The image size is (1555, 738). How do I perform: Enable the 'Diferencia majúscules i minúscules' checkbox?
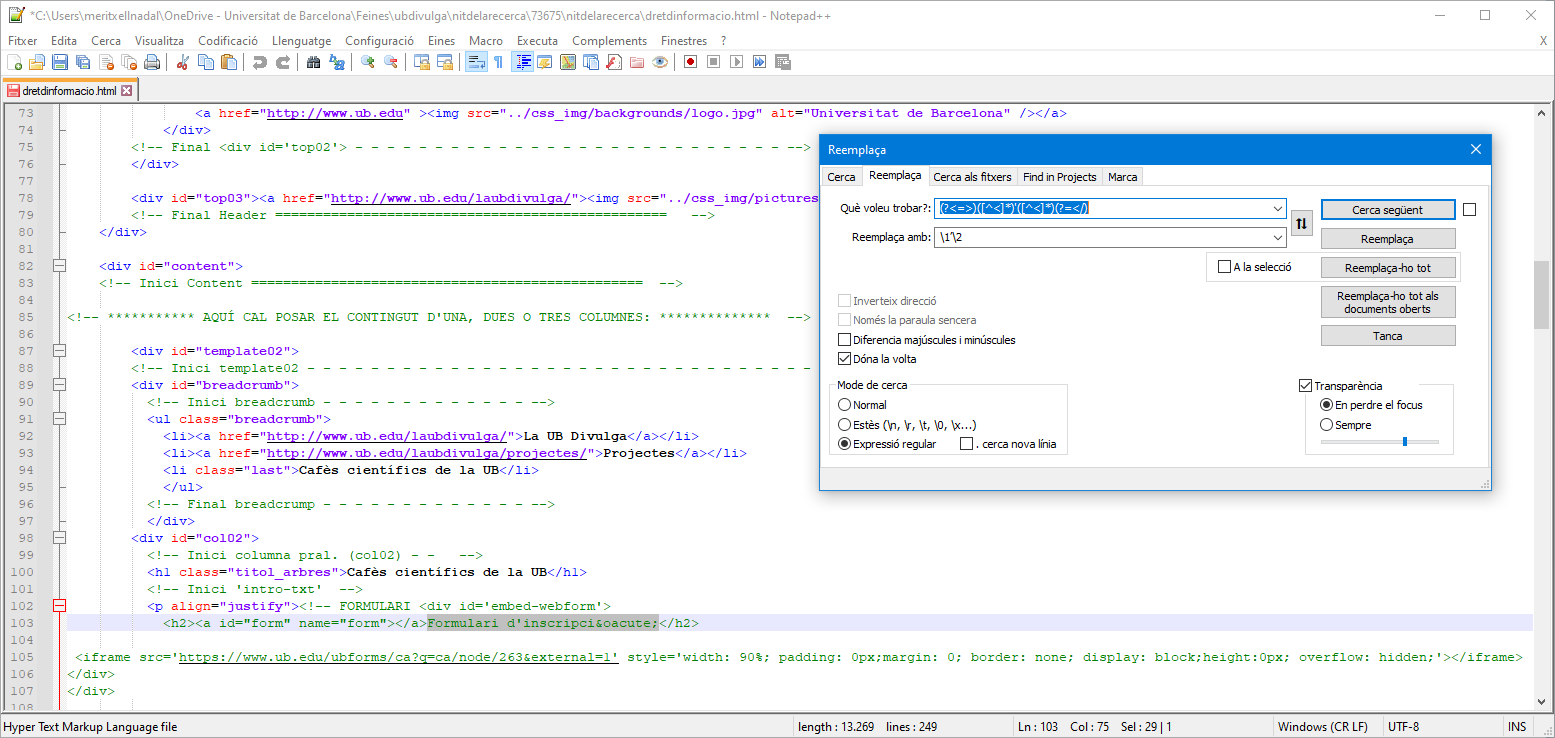[845, 339]
